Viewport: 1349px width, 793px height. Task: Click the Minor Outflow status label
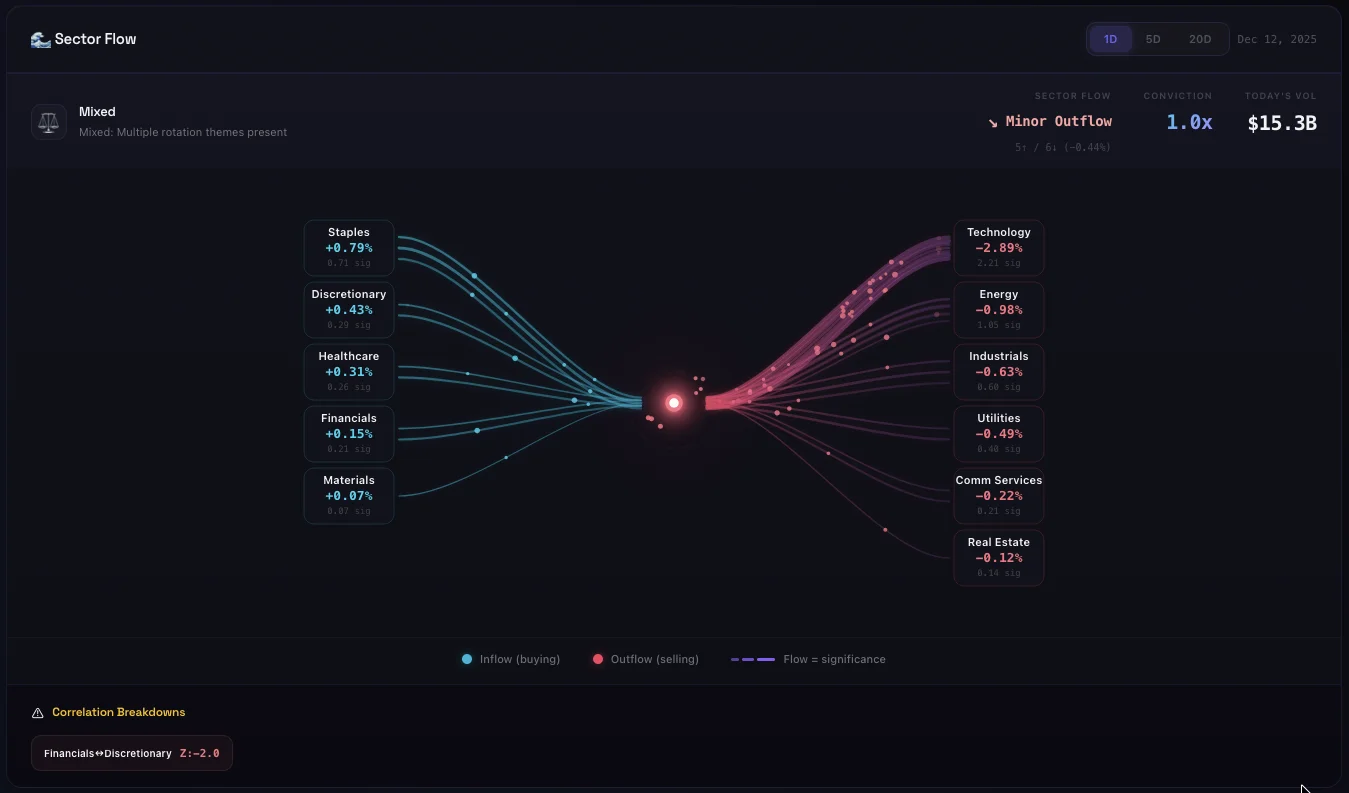(x=1059, y=121)
